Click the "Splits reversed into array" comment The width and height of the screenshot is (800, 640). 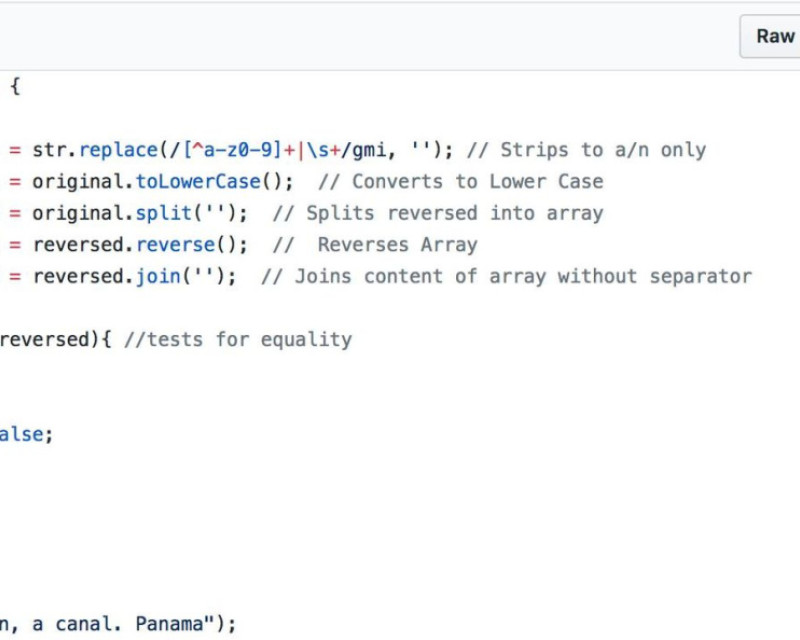tap(438, 213)
